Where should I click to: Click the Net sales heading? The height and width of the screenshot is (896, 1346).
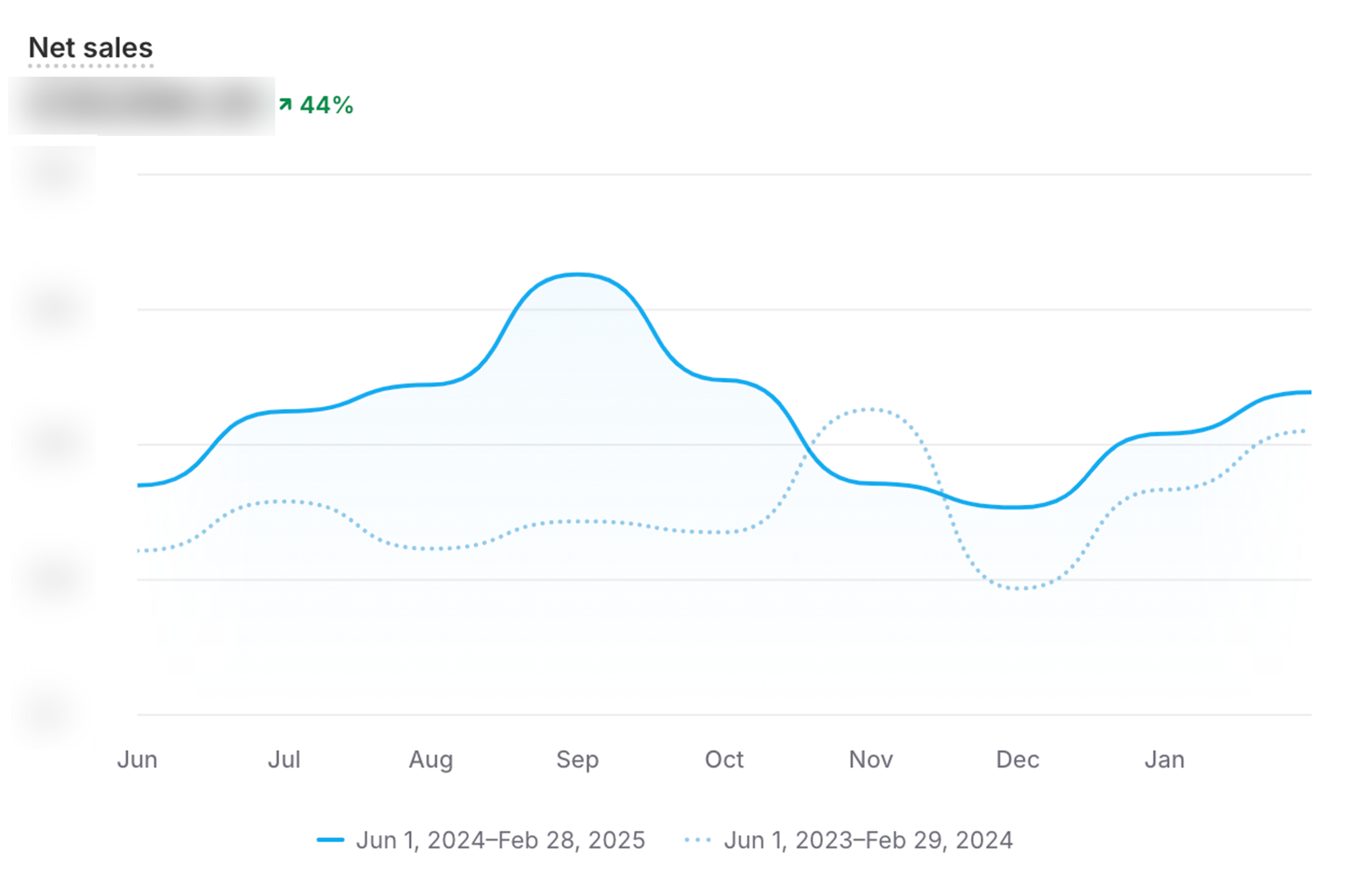click(x=90, y=48)
